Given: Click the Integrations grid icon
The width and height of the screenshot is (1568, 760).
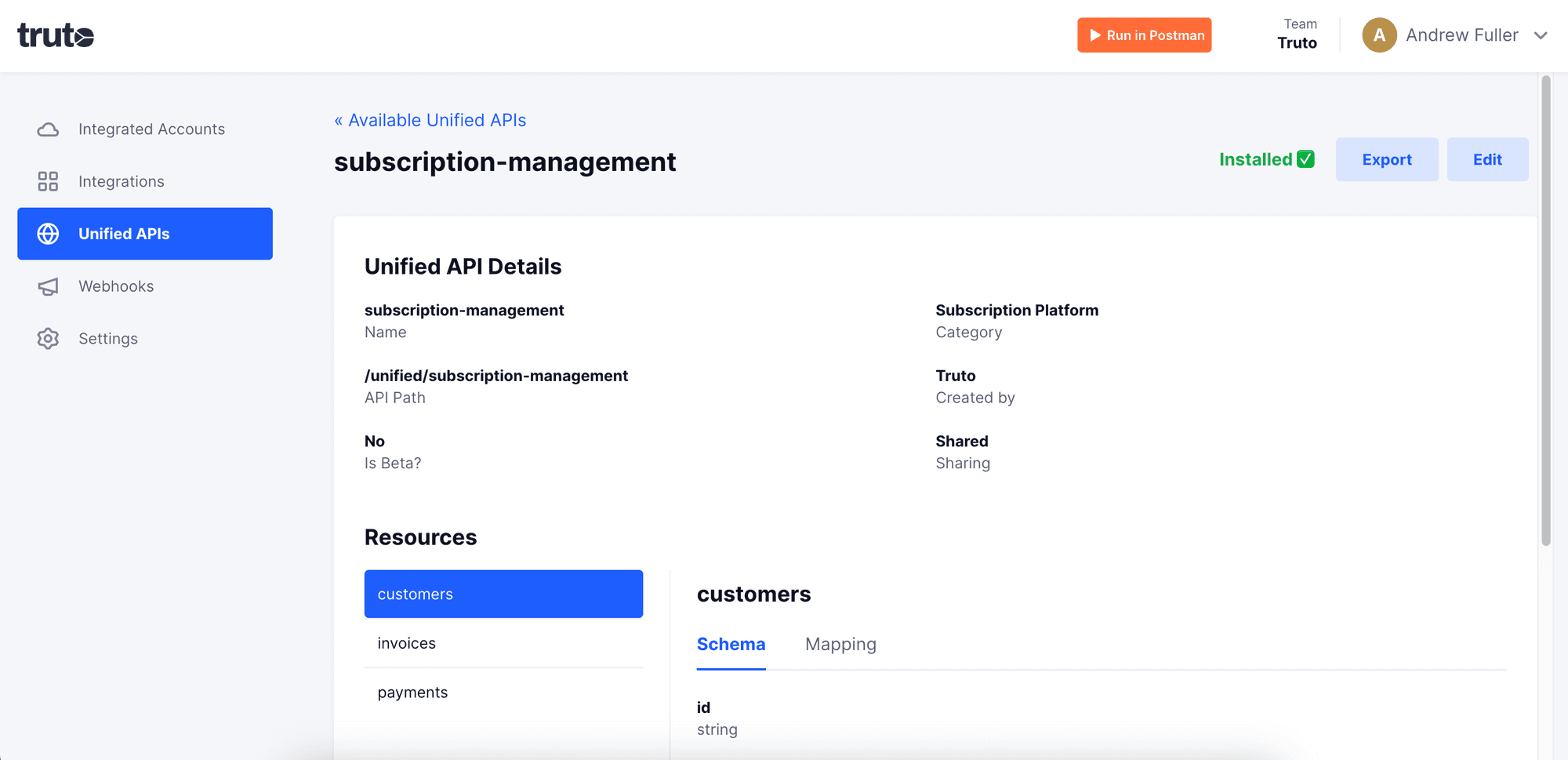Looking at the screenshot, I should (48, 181).
